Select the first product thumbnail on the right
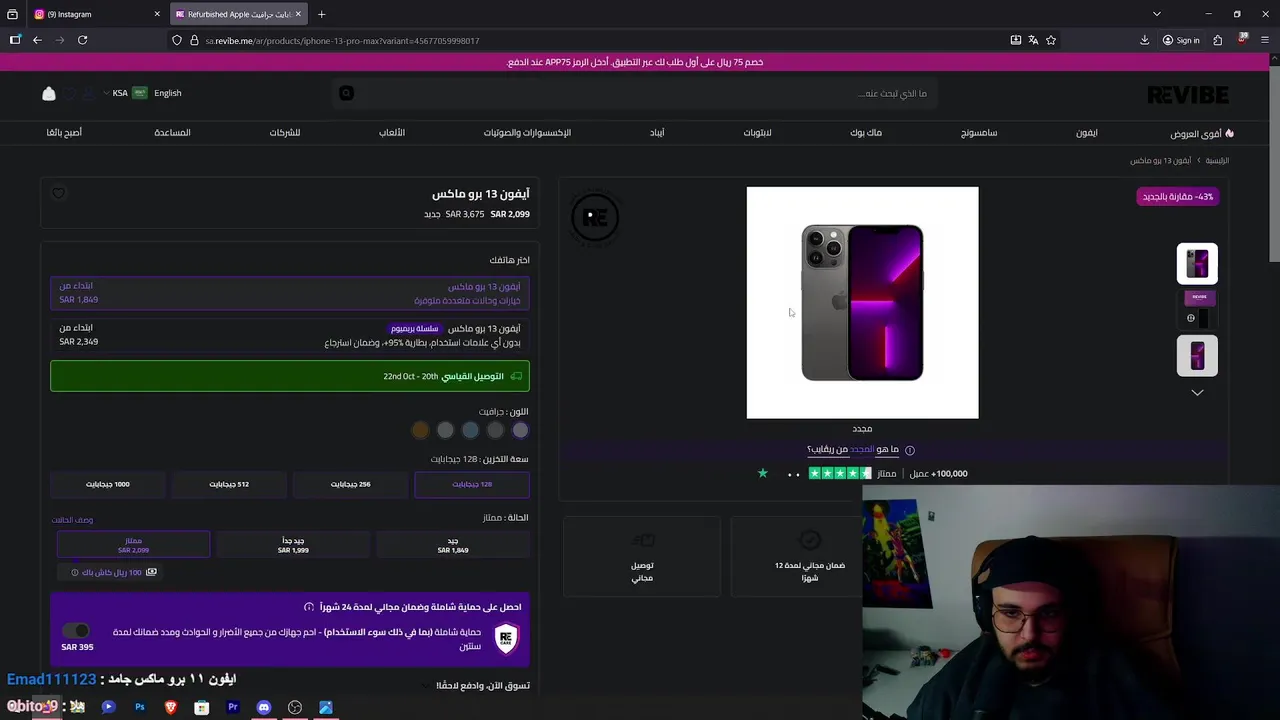Viewport: 1280px width, 720px height. [1197, 263]
